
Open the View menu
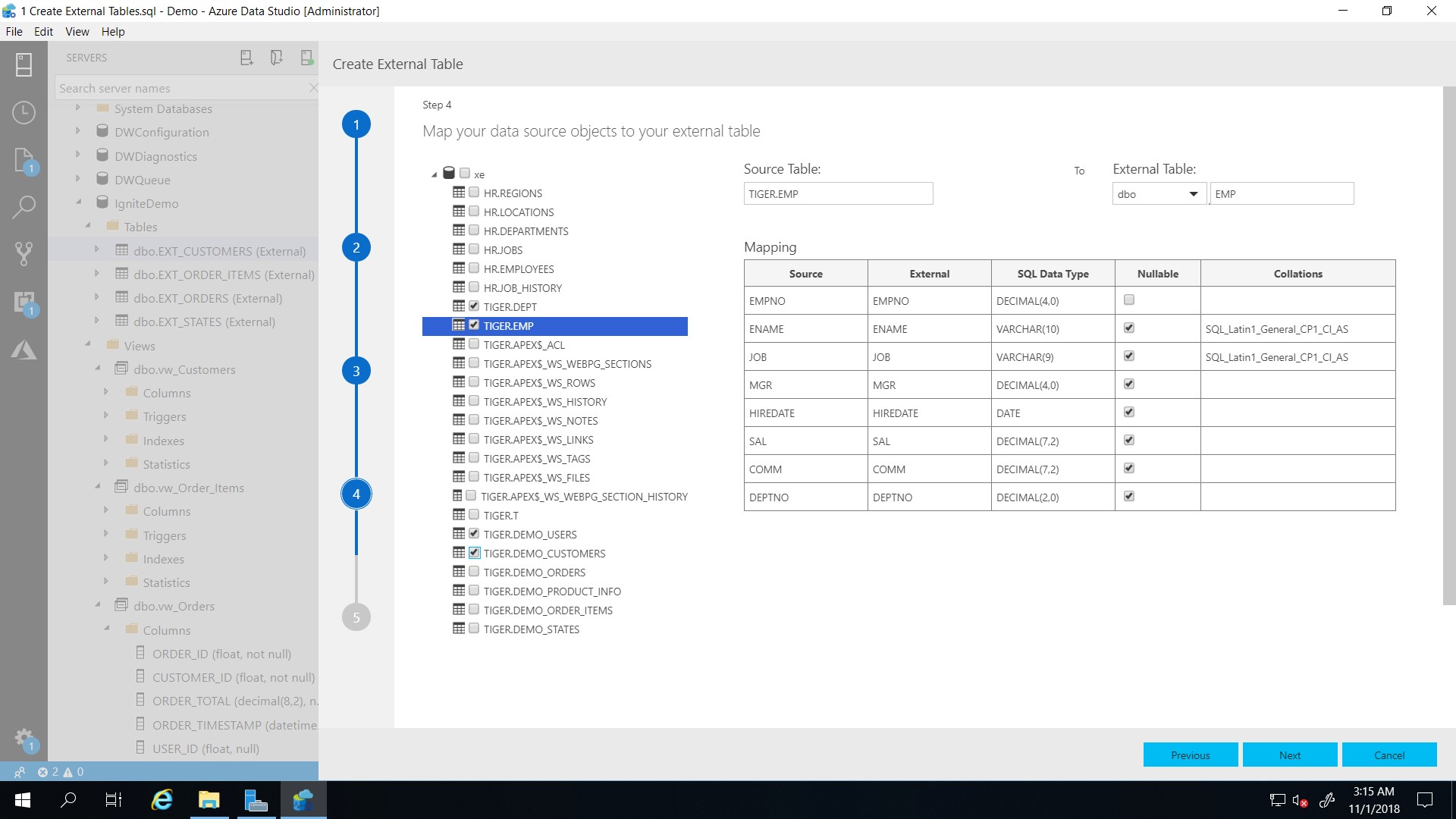tap(77, 32)
